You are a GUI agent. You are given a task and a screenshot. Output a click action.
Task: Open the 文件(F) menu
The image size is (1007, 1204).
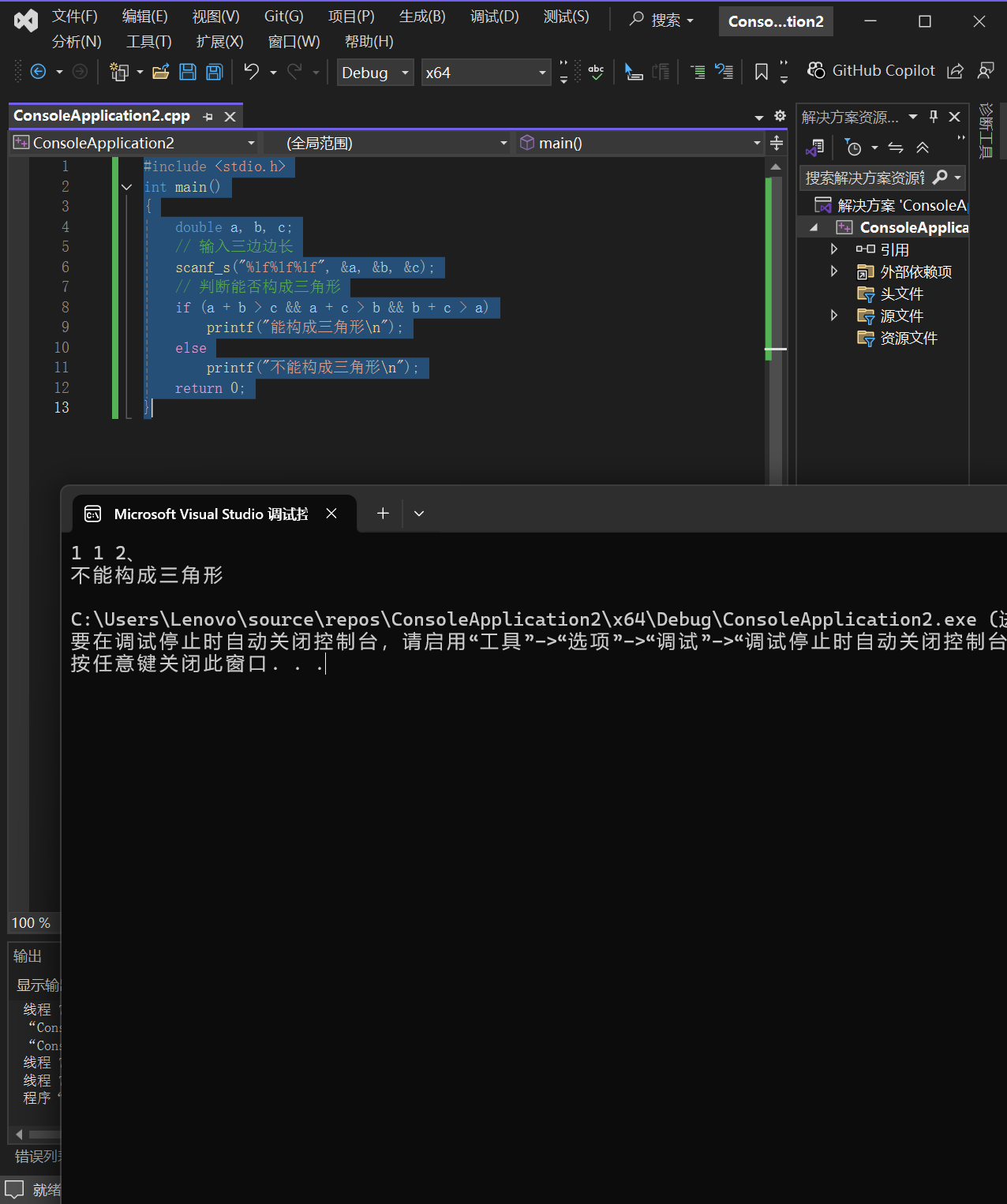(75, 17)
